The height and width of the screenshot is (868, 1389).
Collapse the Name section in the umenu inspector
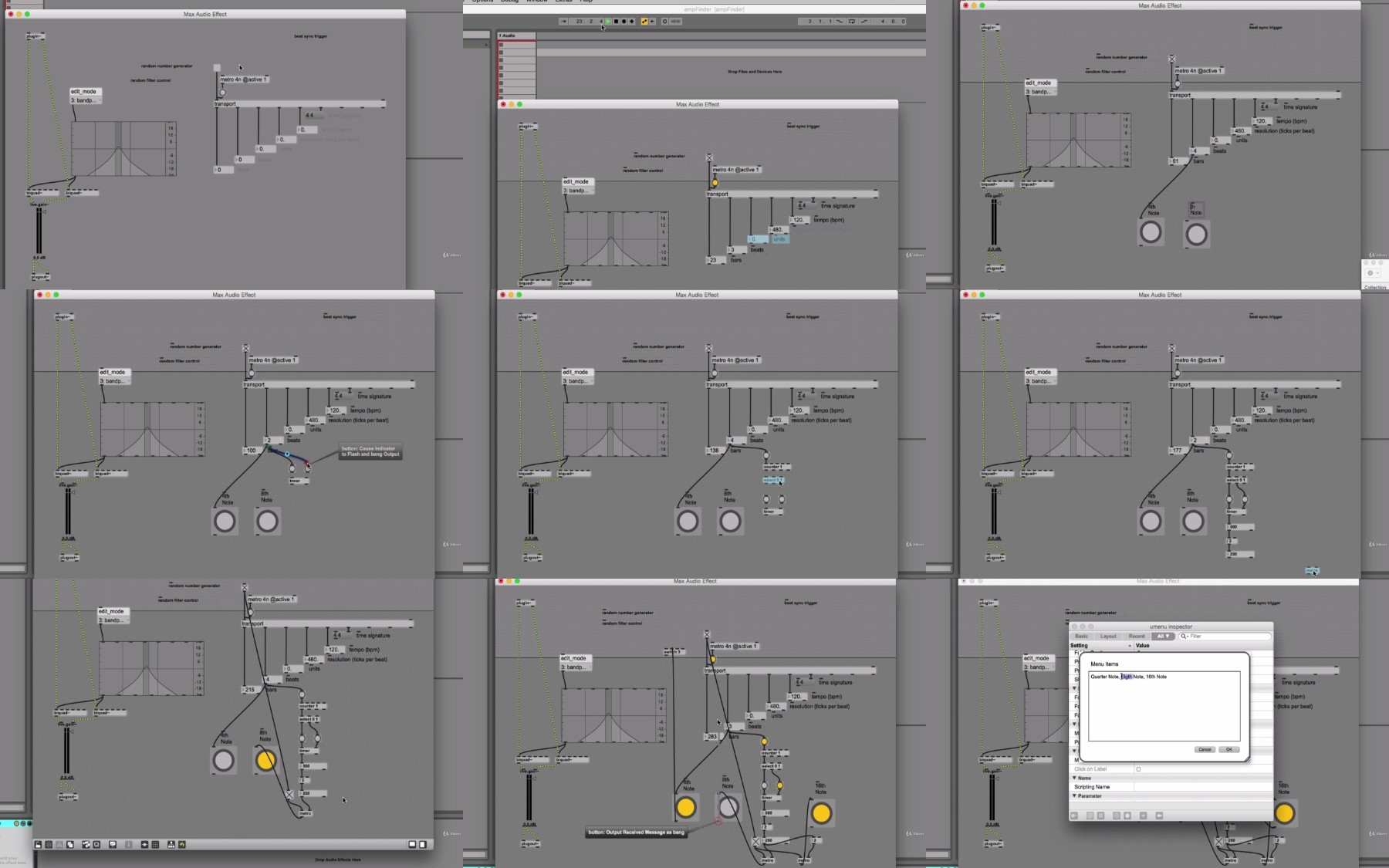point(1074,778)
